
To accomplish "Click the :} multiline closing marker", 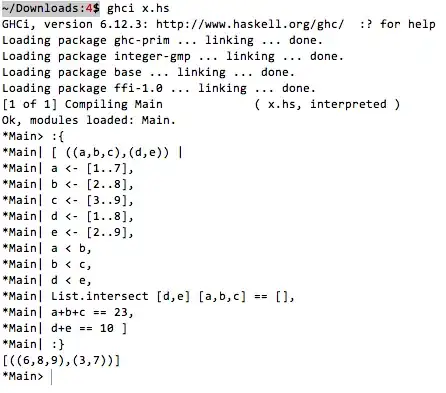I will click(x=58, y=344).
